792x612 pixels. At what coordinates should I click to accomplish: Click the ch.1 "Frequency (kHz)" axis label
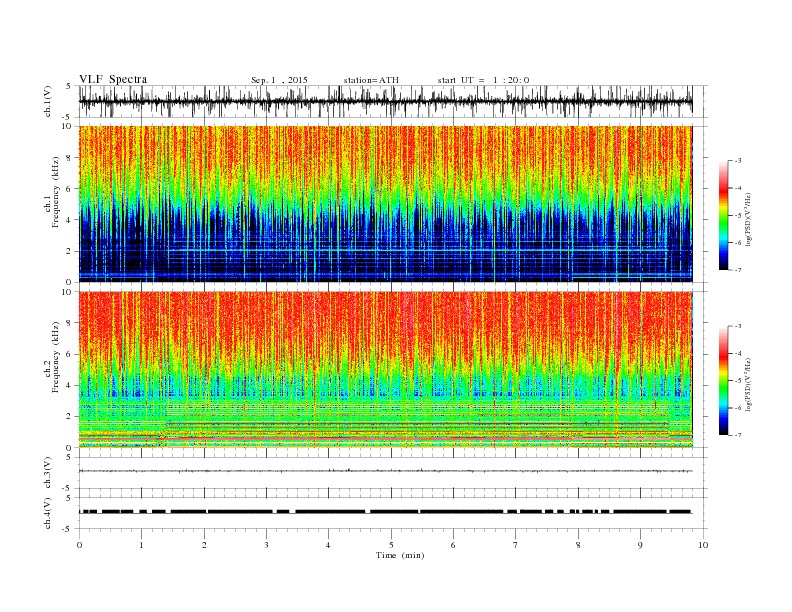[55, 191]
